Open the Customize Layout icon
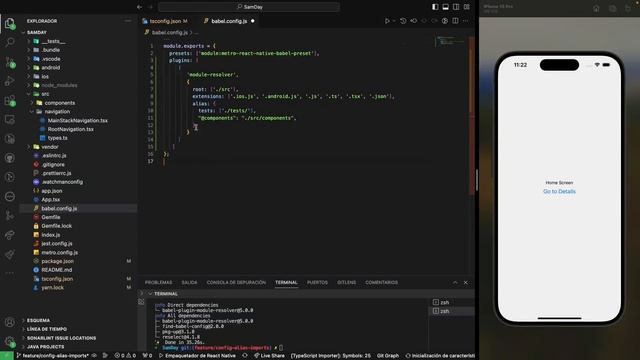The width and height of the screenshot is (640, 360). tap(467, 7)
